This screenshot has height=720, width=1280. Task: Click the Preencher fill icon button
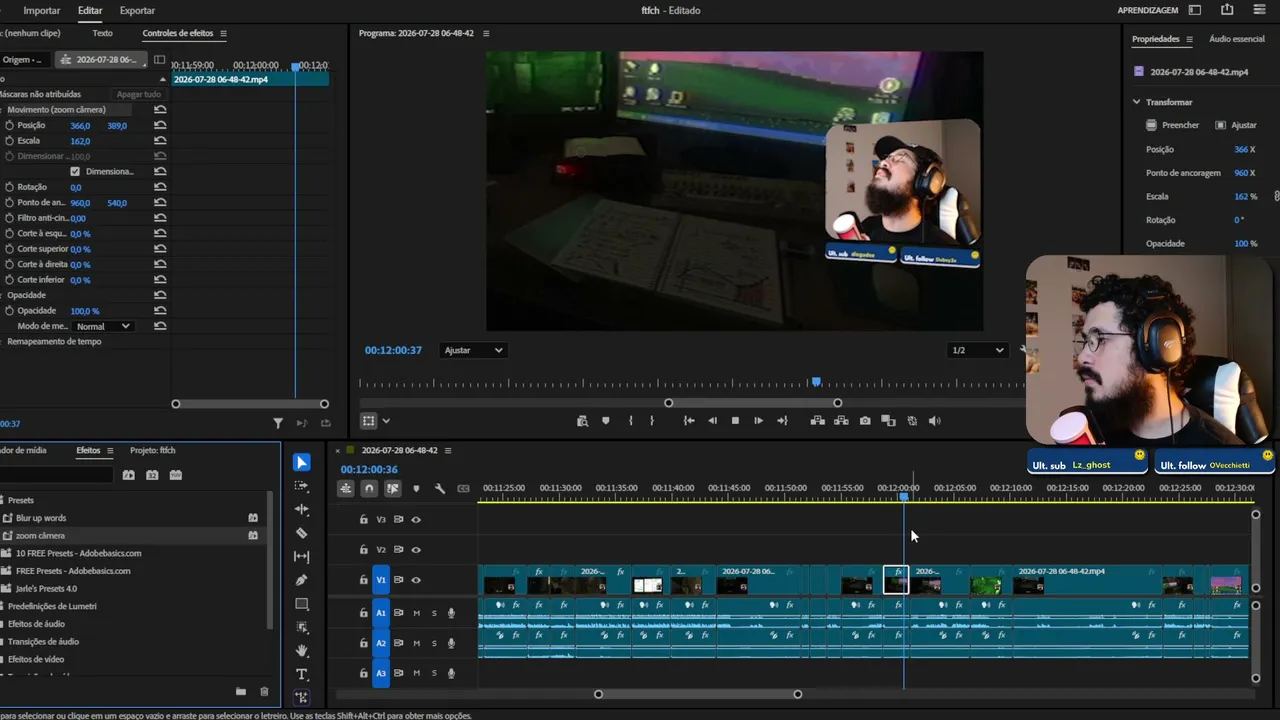[x=1173, y=125]
